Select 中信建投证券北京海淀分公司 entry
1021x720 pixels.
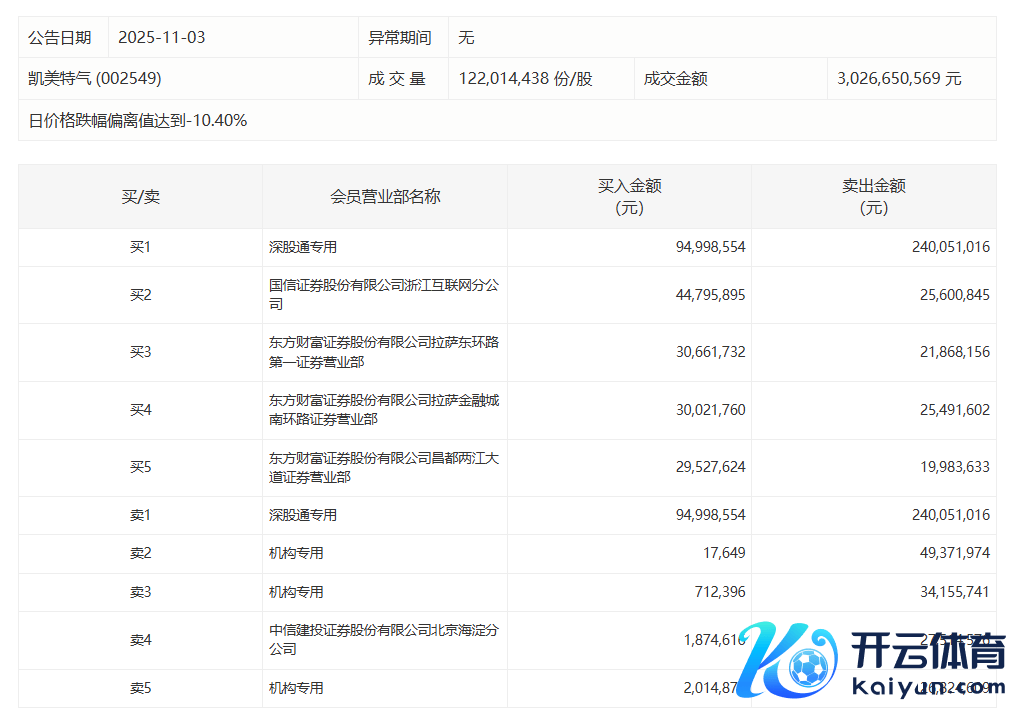[x=384, y=640]
